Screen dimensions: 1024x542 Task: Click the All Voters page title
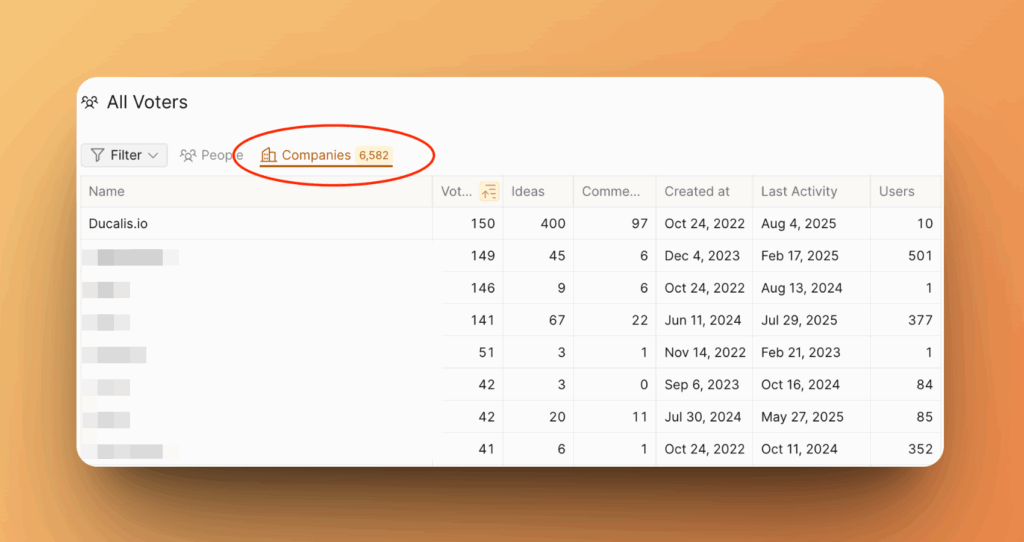click(147, 102)
